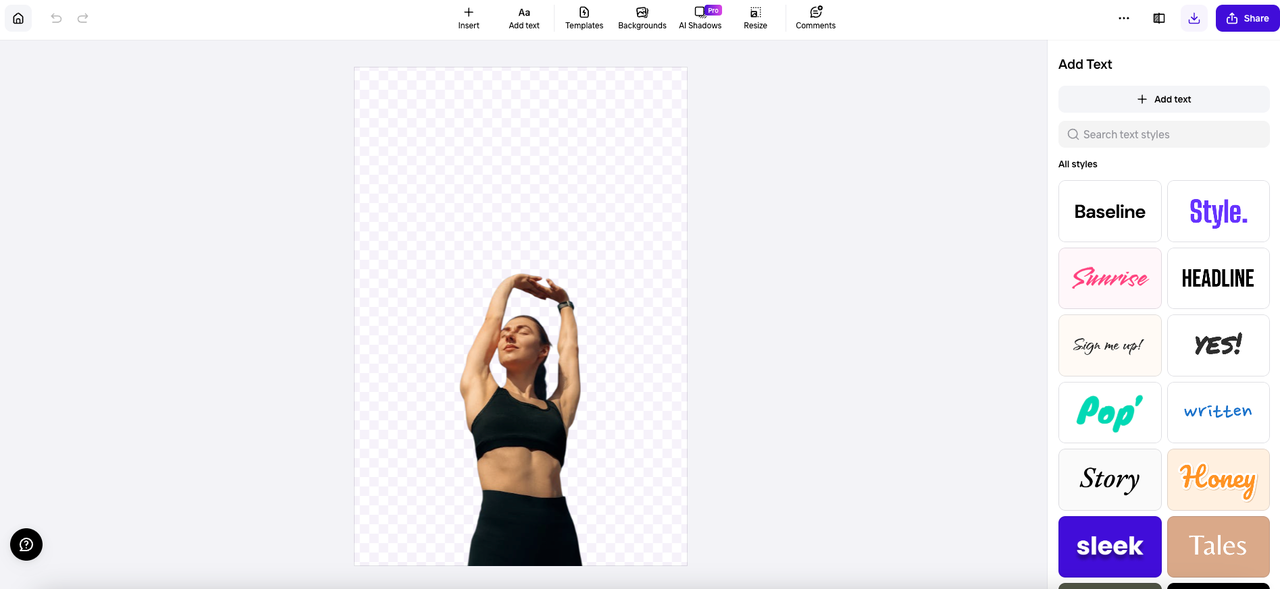The image size is (1280, 589).
Task: Choose the purple Style. text style
Action: coord(1218,211)
